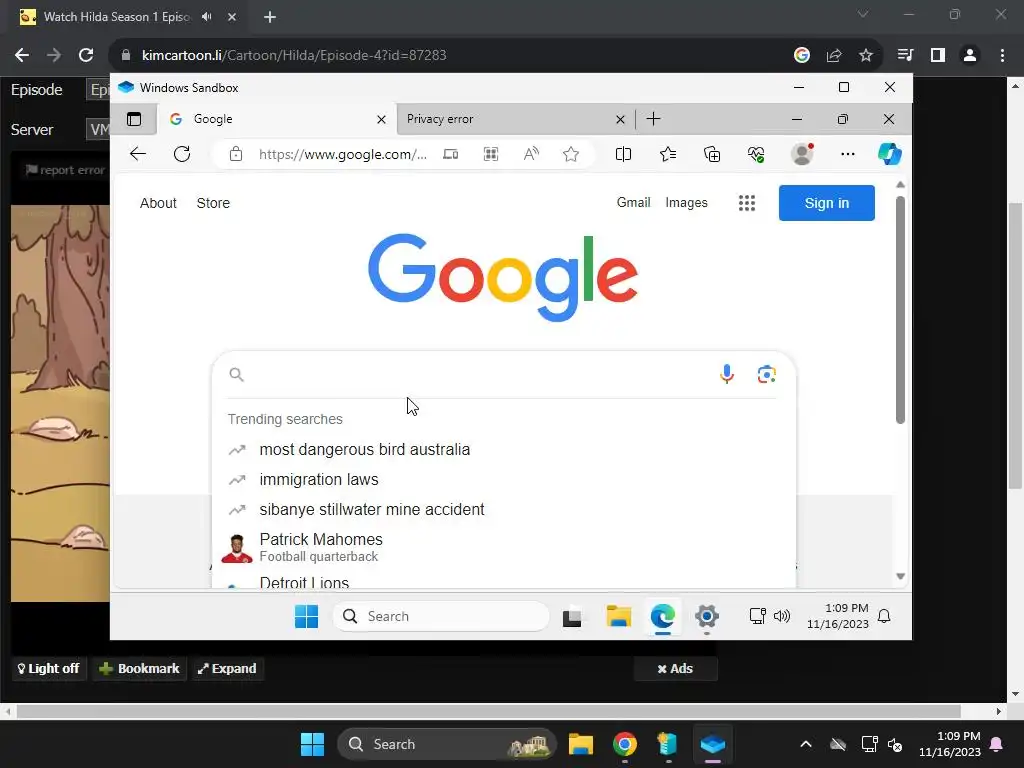The height and width of the screenshot is (768, 1024).
Task: Open Gmail link on Google
Action: coord(633,202)
